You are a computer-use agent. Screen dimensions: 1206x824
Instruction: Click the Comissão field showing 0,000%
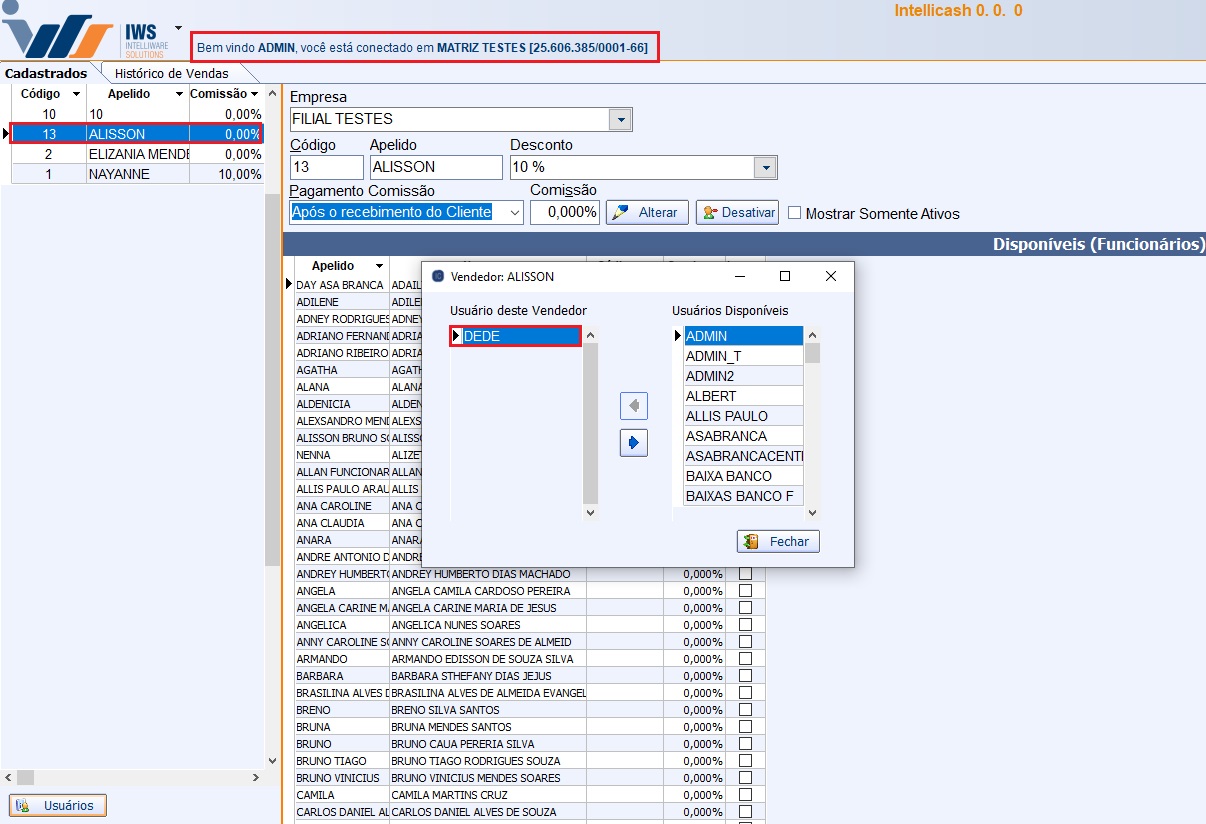(565, 212)
